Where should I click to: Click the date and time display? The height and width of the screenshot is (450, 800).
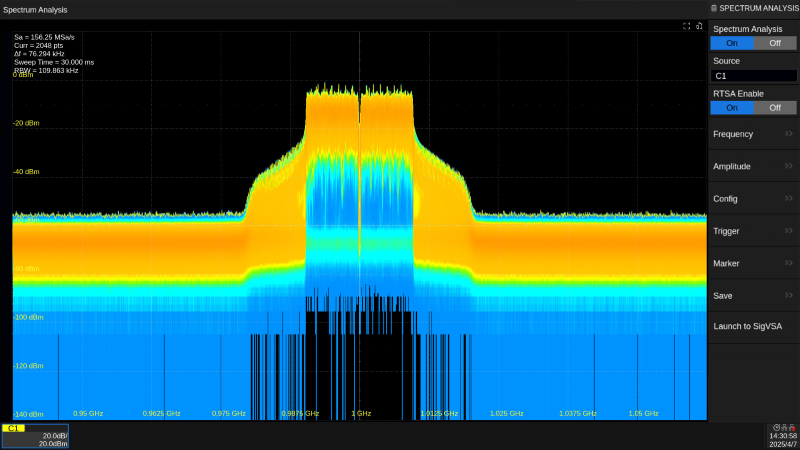point(782,440)
